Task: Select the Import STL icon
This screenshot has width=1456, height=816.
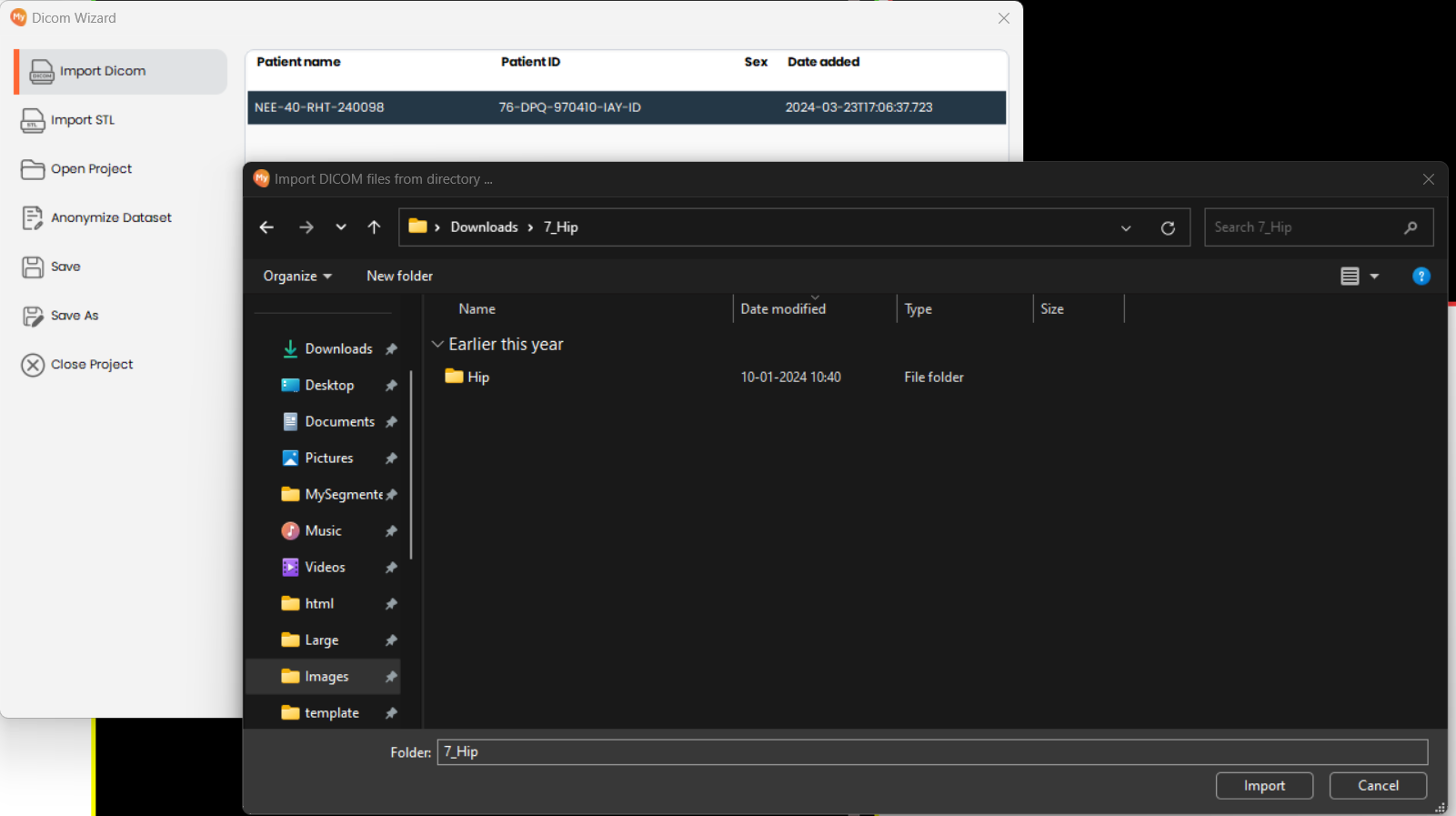Action: (33, 121)
